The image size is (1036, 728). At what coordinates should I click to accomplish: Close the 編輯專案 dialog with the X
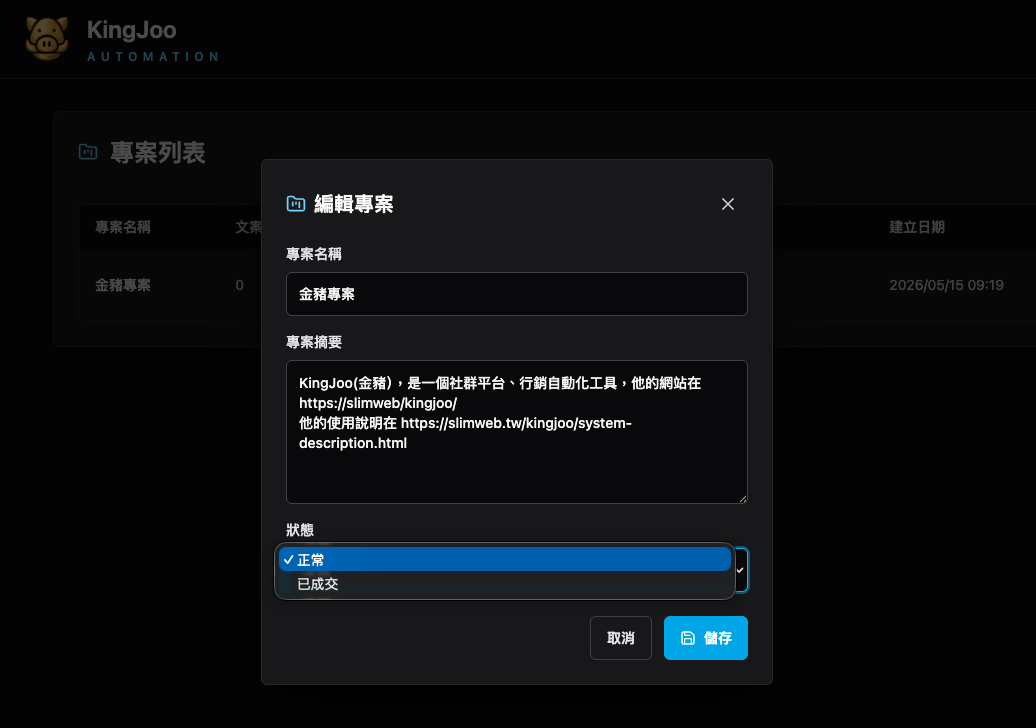727,204
